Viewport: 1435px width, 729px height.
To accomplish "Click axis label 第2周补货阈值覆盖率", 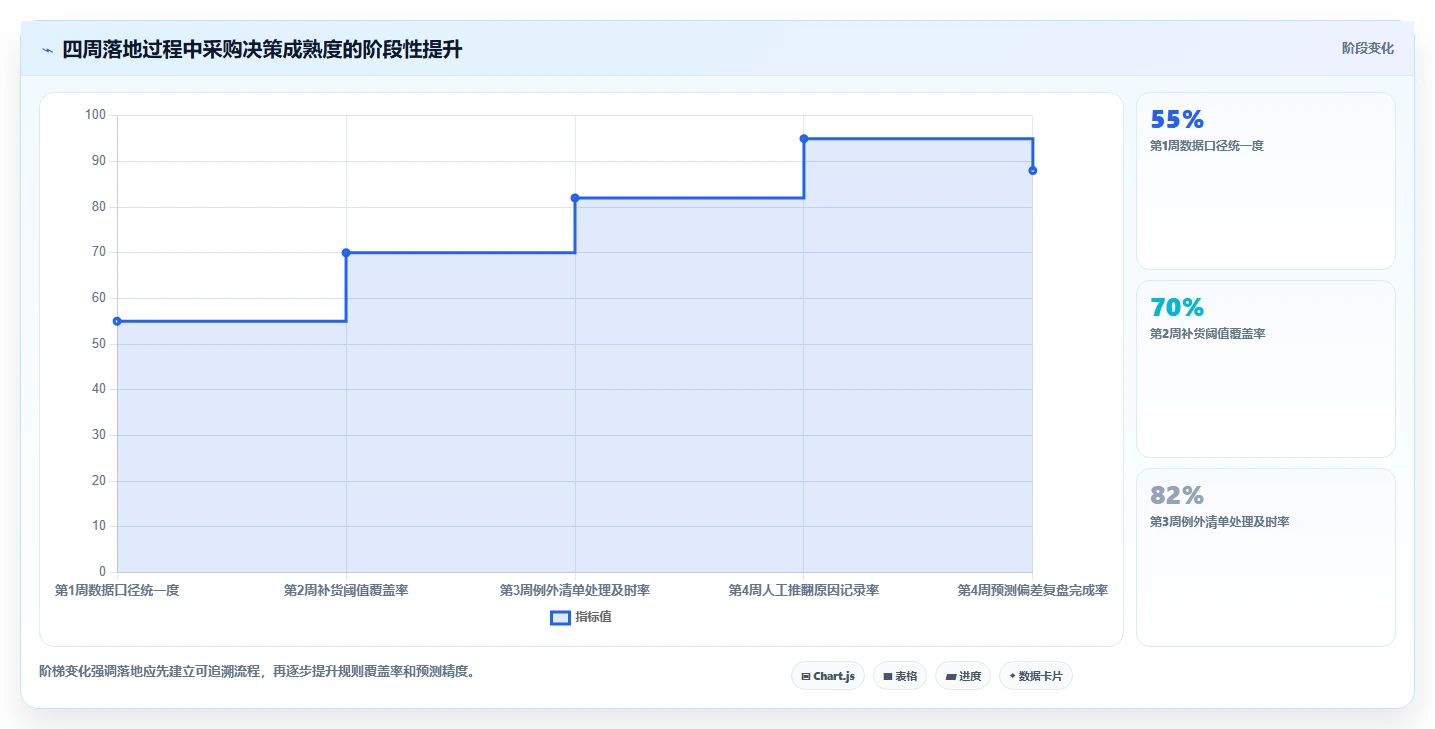I will [346, 591].
